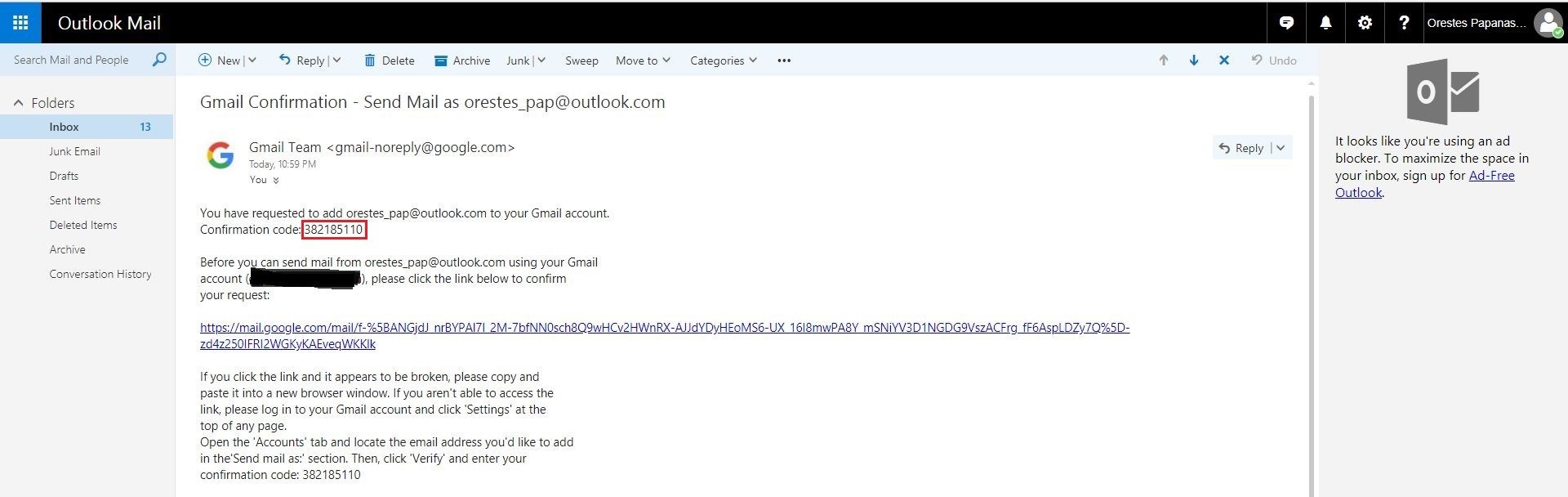This screenshot has height=497, width=1568.
Task: Click the Undo arrow icon
Action: (x=1257, y=60)
